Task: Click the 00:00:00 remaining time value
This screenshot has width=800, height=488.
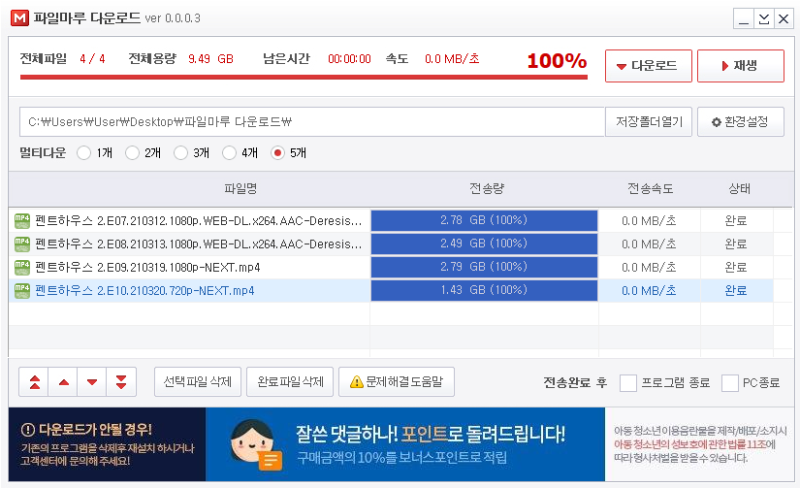Action: [349, 59]
